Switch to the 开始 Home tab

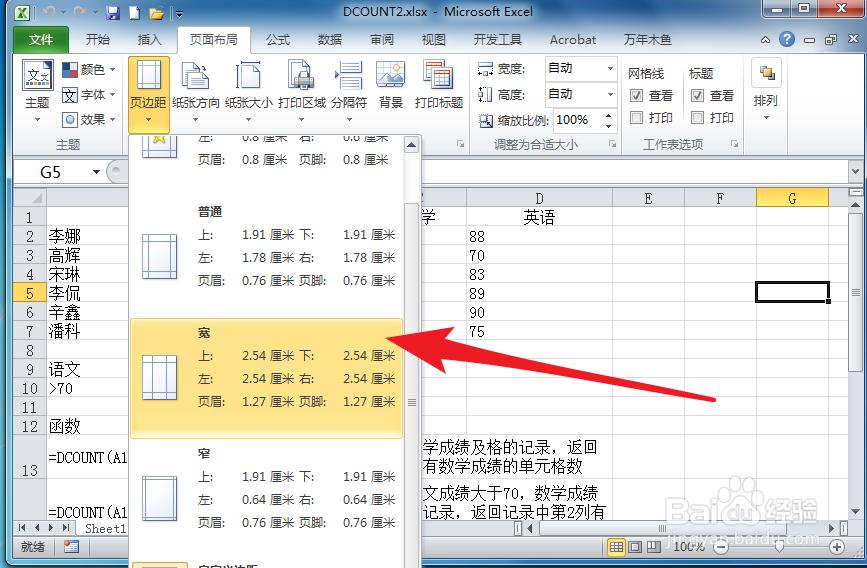click(98, 40)
